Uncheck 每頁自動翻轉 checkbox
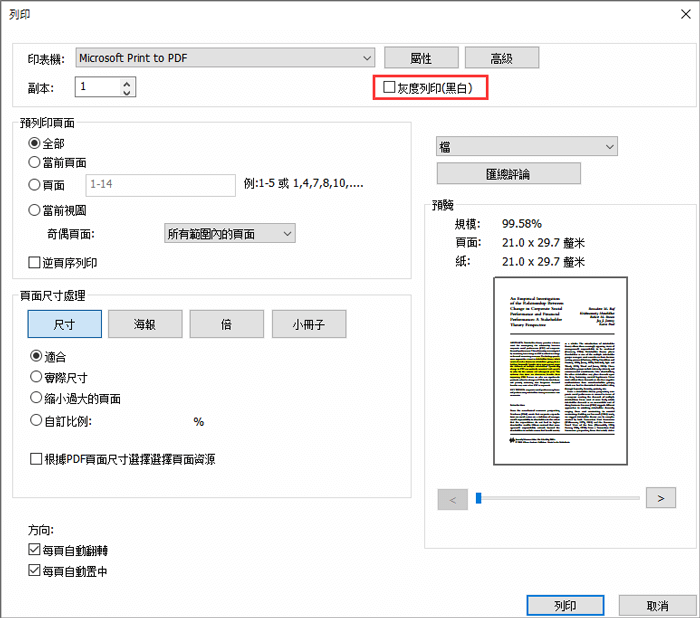 pos(36,551)
